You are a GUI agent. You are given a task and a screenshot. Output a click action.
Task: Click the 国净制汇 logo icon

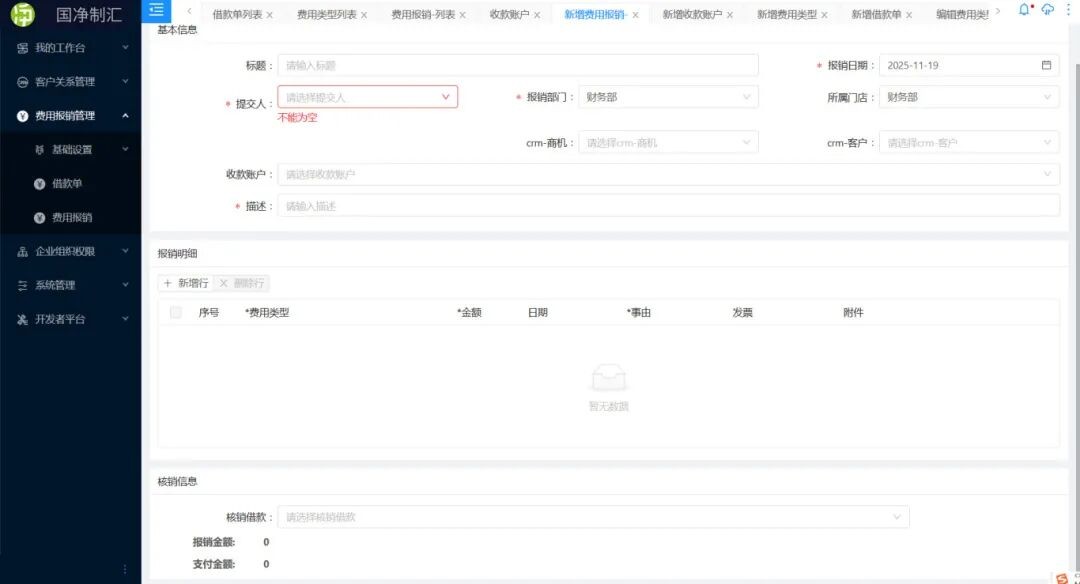tap(22, 14)
